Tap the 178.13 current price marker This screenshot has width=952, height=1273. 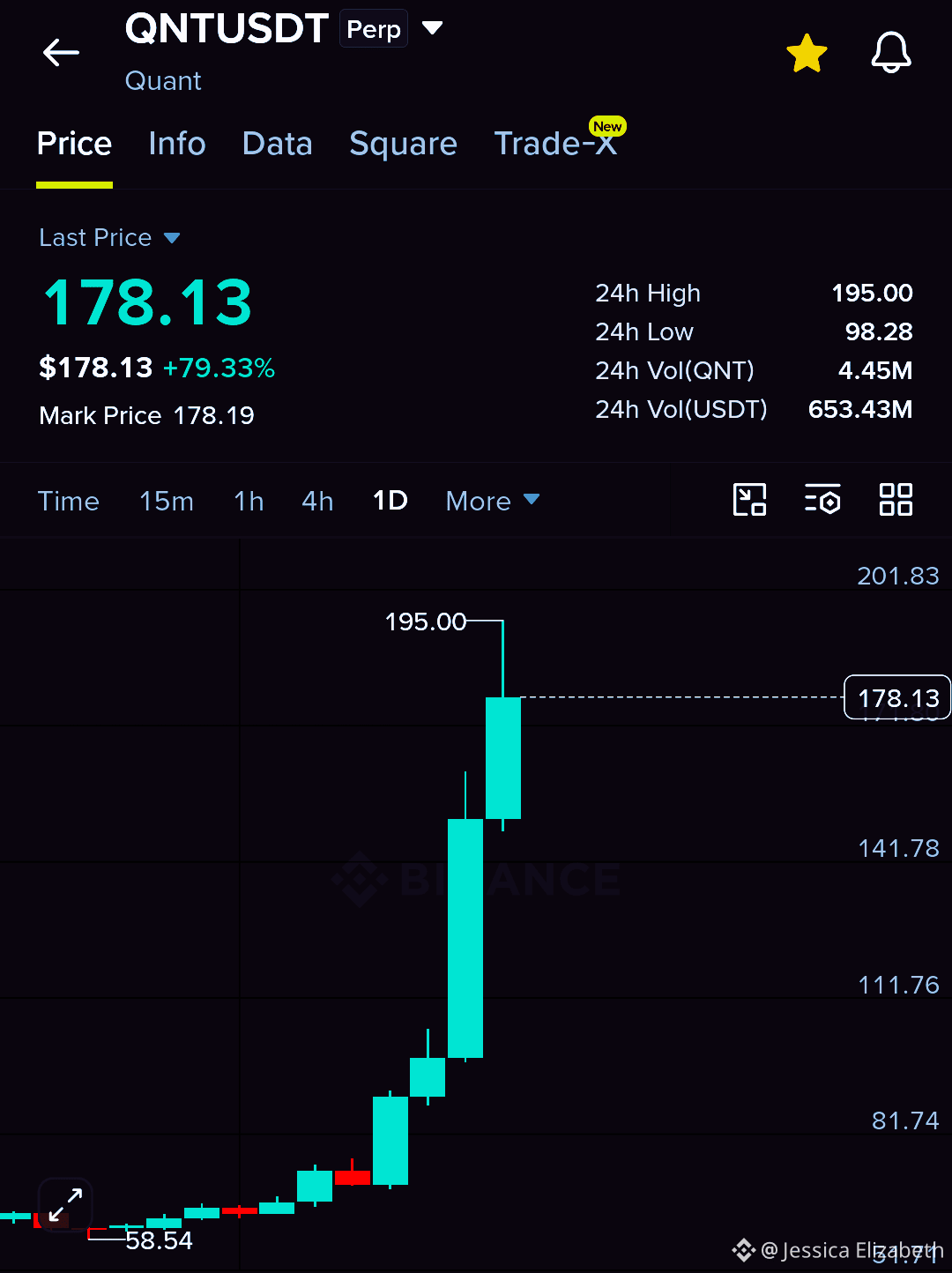click(897, 697)
